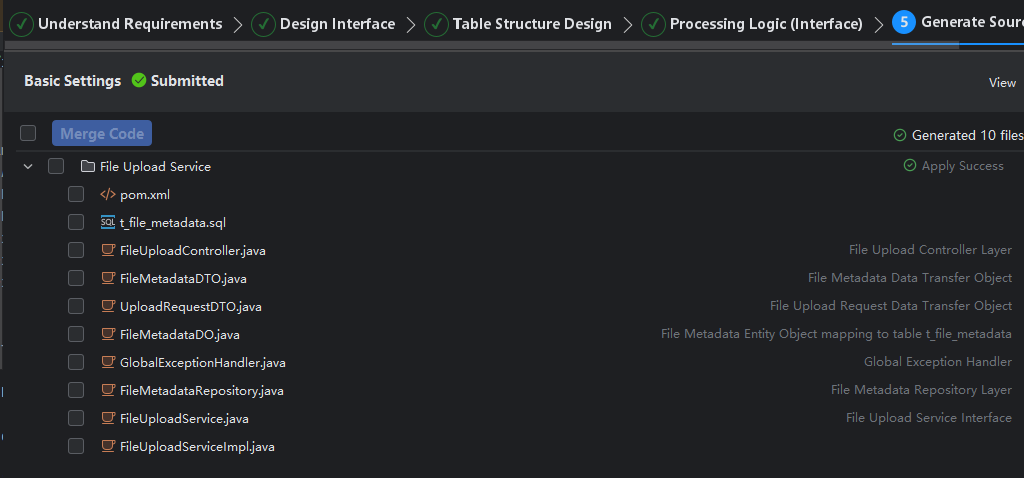Click the Java icon for FileUploadController.java
Viewport: 1024px width, 478px height.
pyautogui.click(x=108, y=251)
